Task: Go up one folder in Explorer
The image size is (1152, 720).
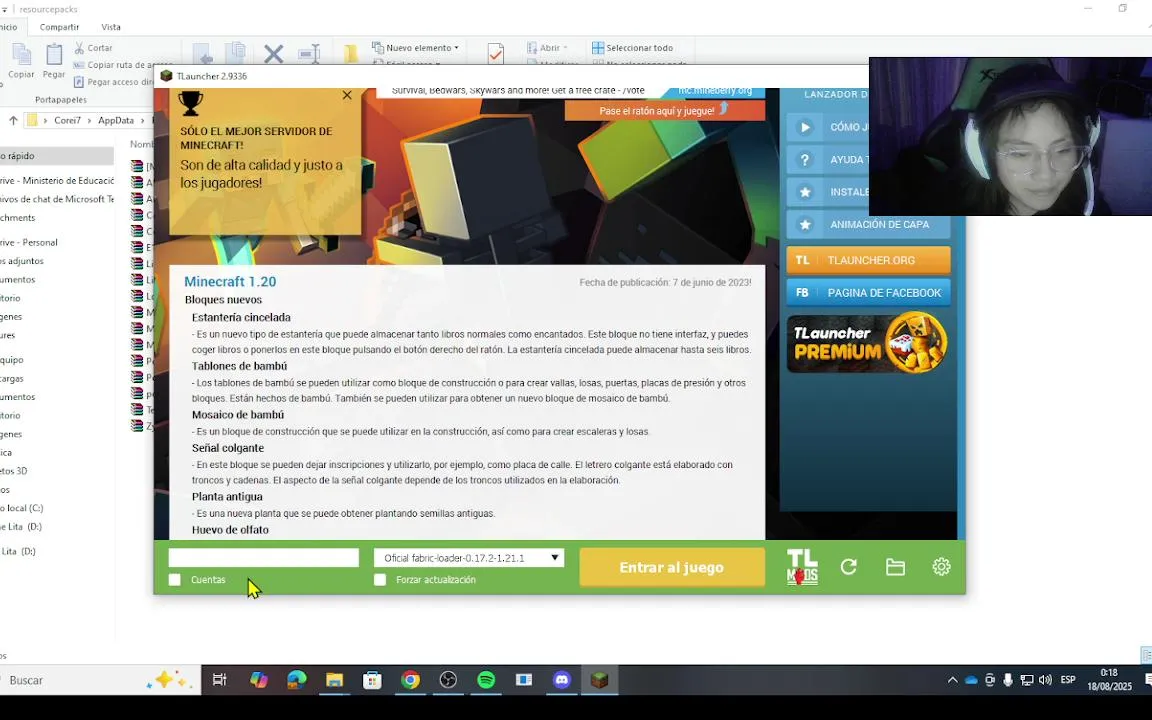Action: (x=13, y=120)
